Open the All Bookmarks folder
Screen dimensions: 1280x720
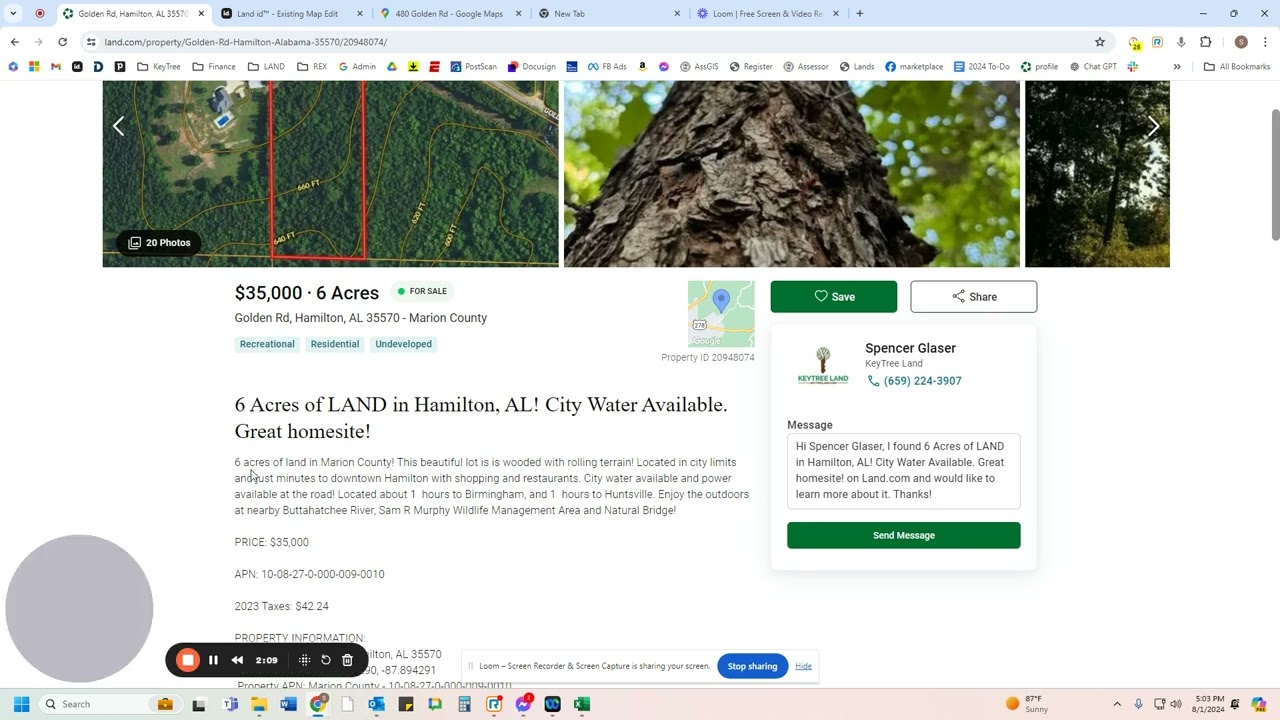(x=1237, y=67)
